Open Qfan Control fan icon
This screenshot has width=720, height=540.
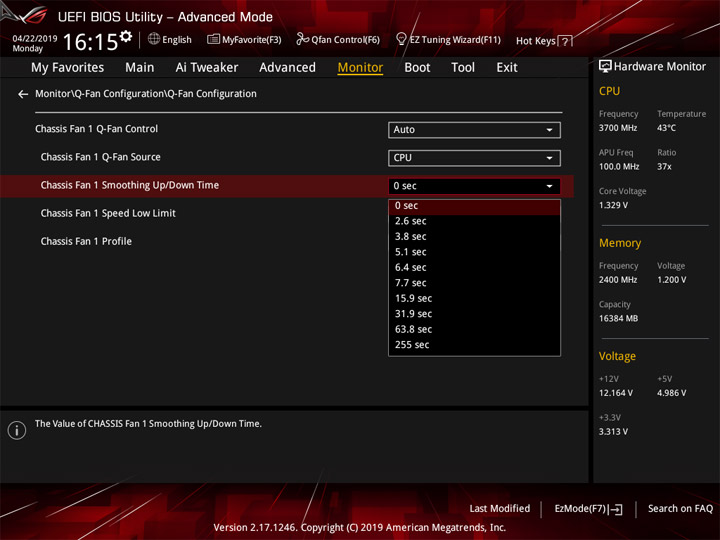click(302, 39)
